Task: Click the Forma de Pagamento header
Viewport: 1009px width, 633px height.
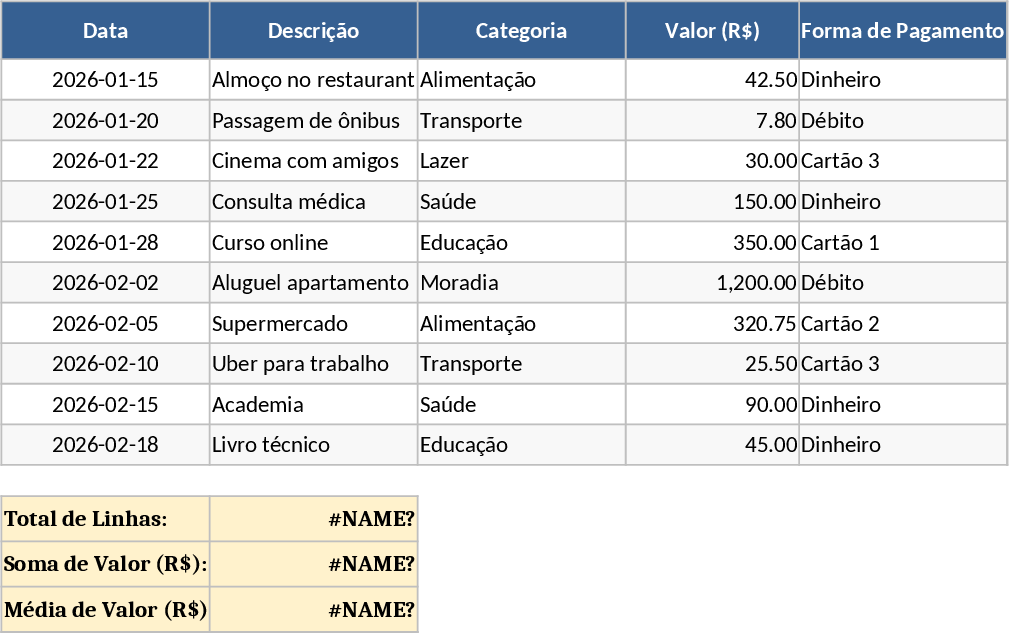Action: tap(902, 31)
